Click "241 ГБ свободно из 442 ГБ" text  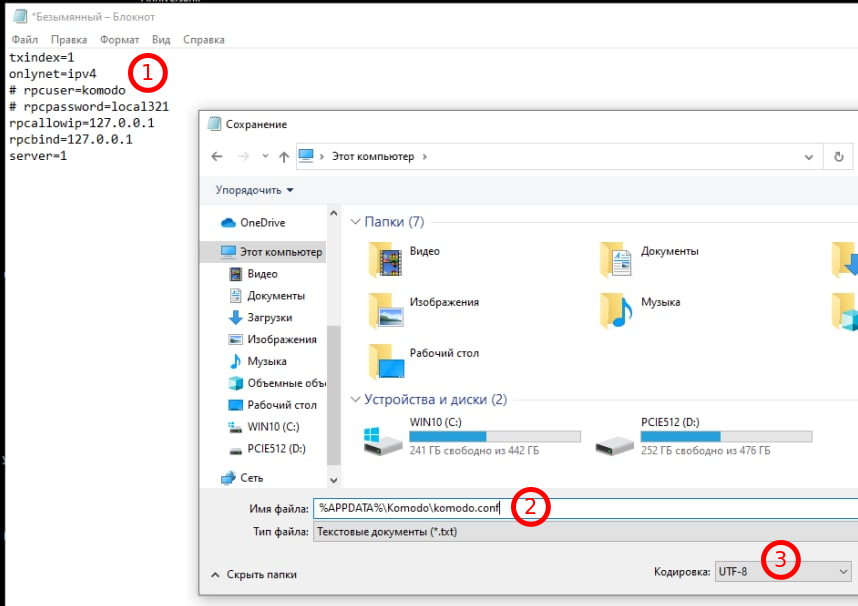(474, 451)
